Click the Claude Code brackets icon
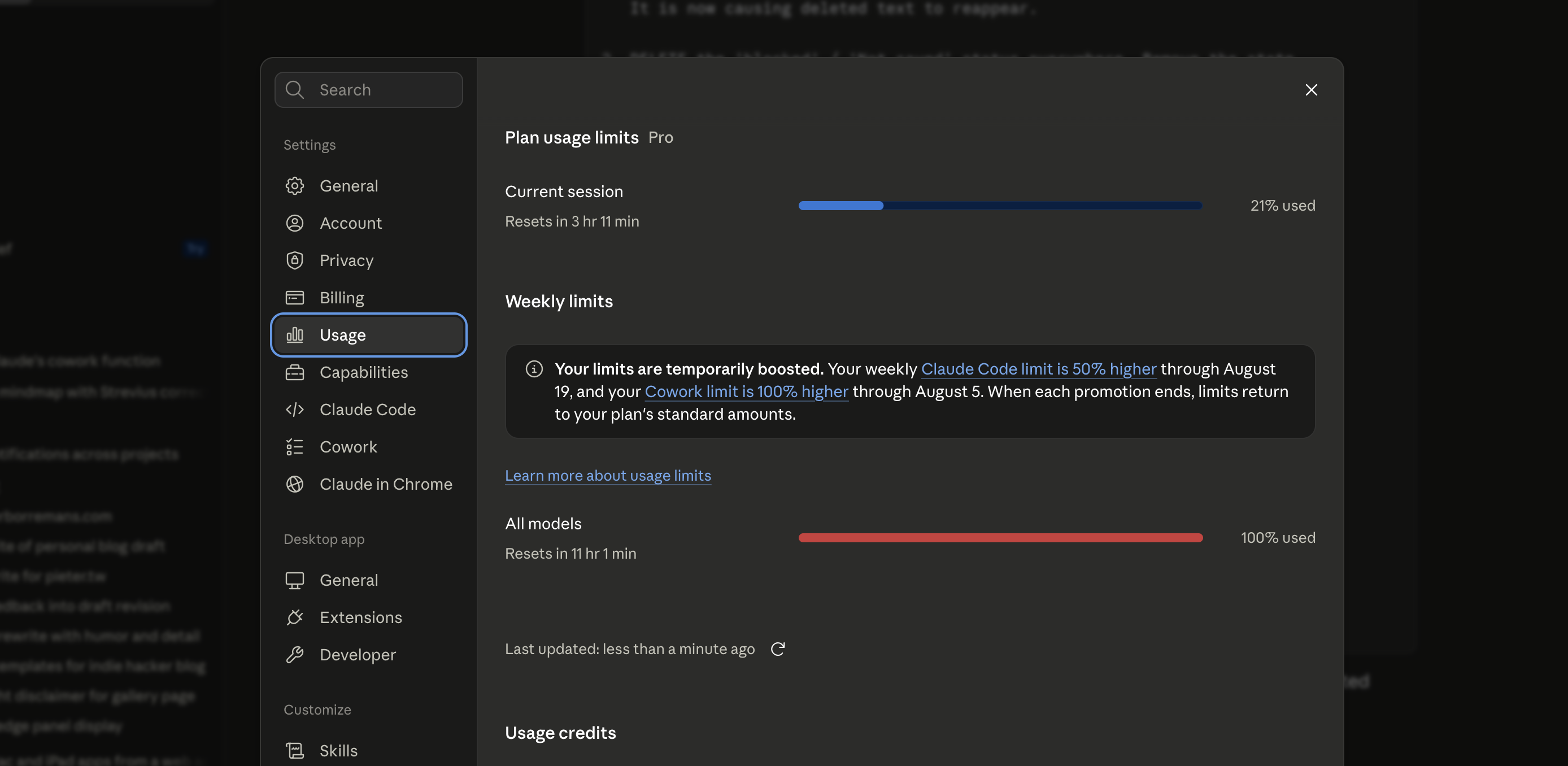The image size is (1568, 766). (x=295, y=409)
